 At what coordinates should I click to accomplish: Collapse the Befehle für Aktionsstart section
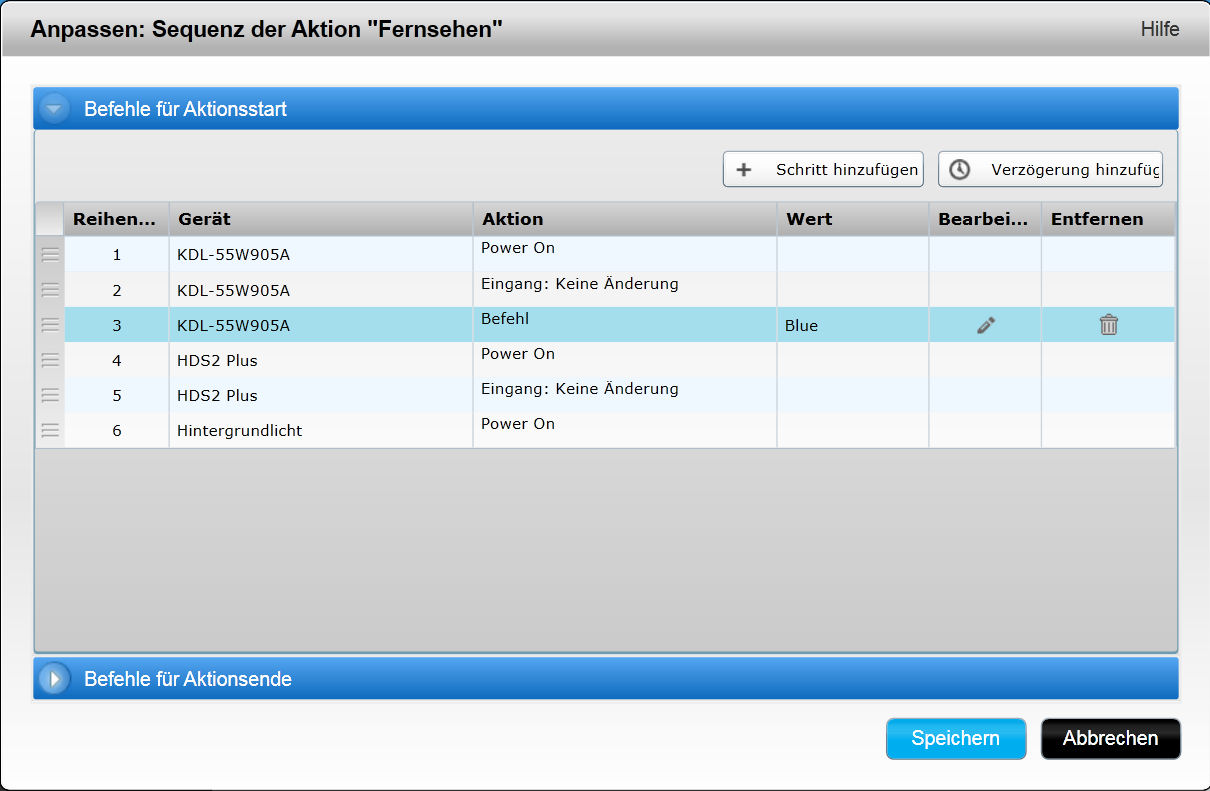[x=54, y=109]
